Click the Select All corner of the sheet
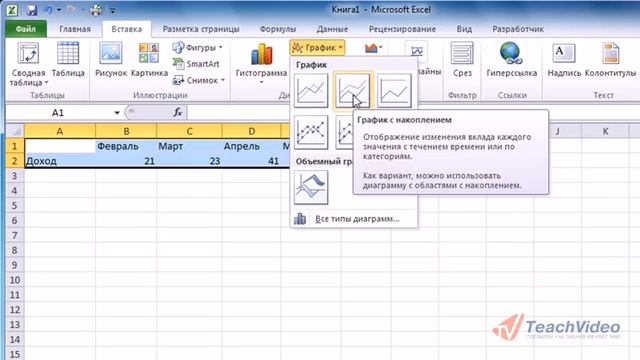Screen dimensions: 640x360 pyautogui.click(x=15, y=131)
